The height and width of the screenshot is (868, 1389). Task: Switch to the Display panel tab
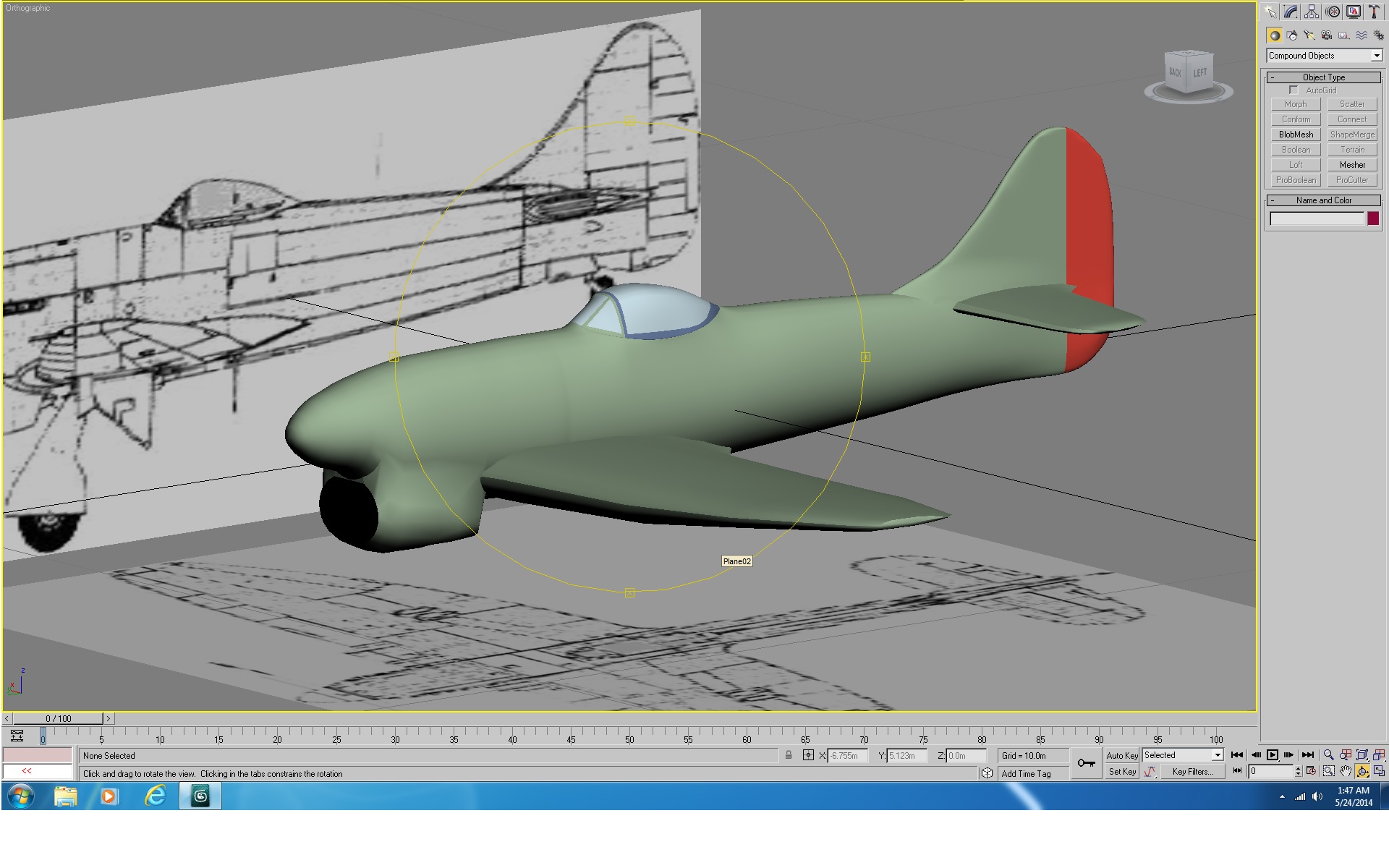[x=1353, y=12]
